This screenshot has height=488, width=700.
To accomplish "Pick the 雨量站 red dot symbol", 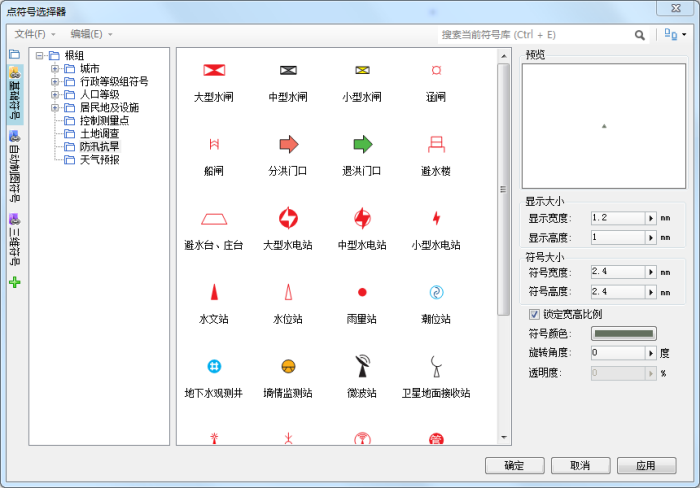I will click(x=362, y=292).
